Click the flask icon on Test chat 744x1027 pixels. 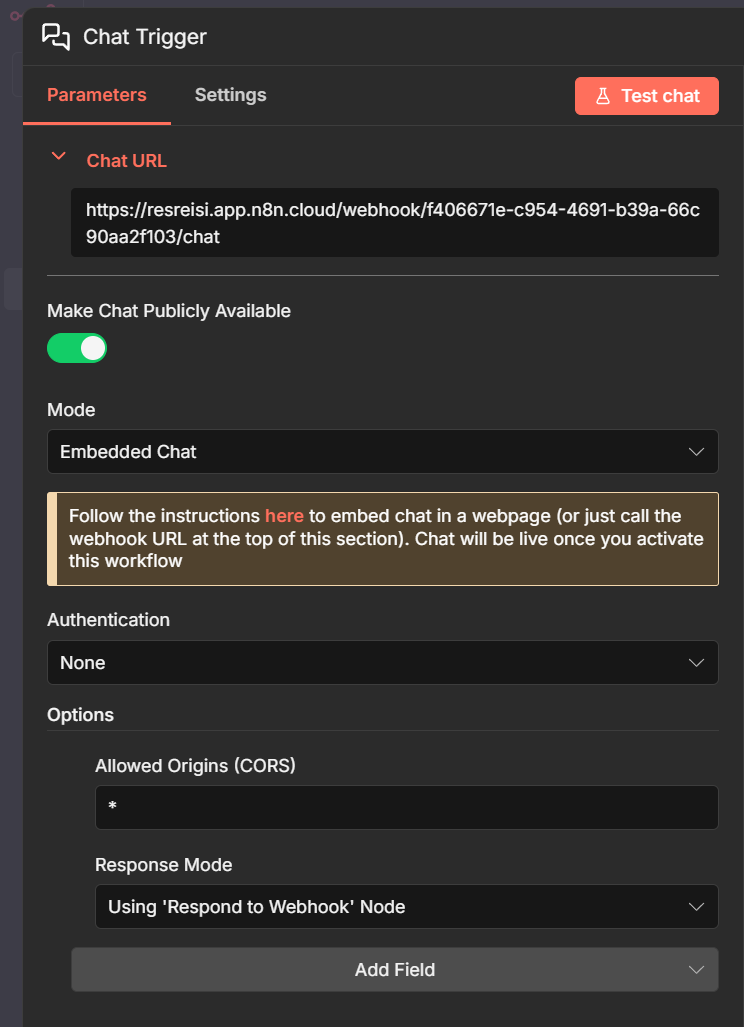[x=603, y=96]
